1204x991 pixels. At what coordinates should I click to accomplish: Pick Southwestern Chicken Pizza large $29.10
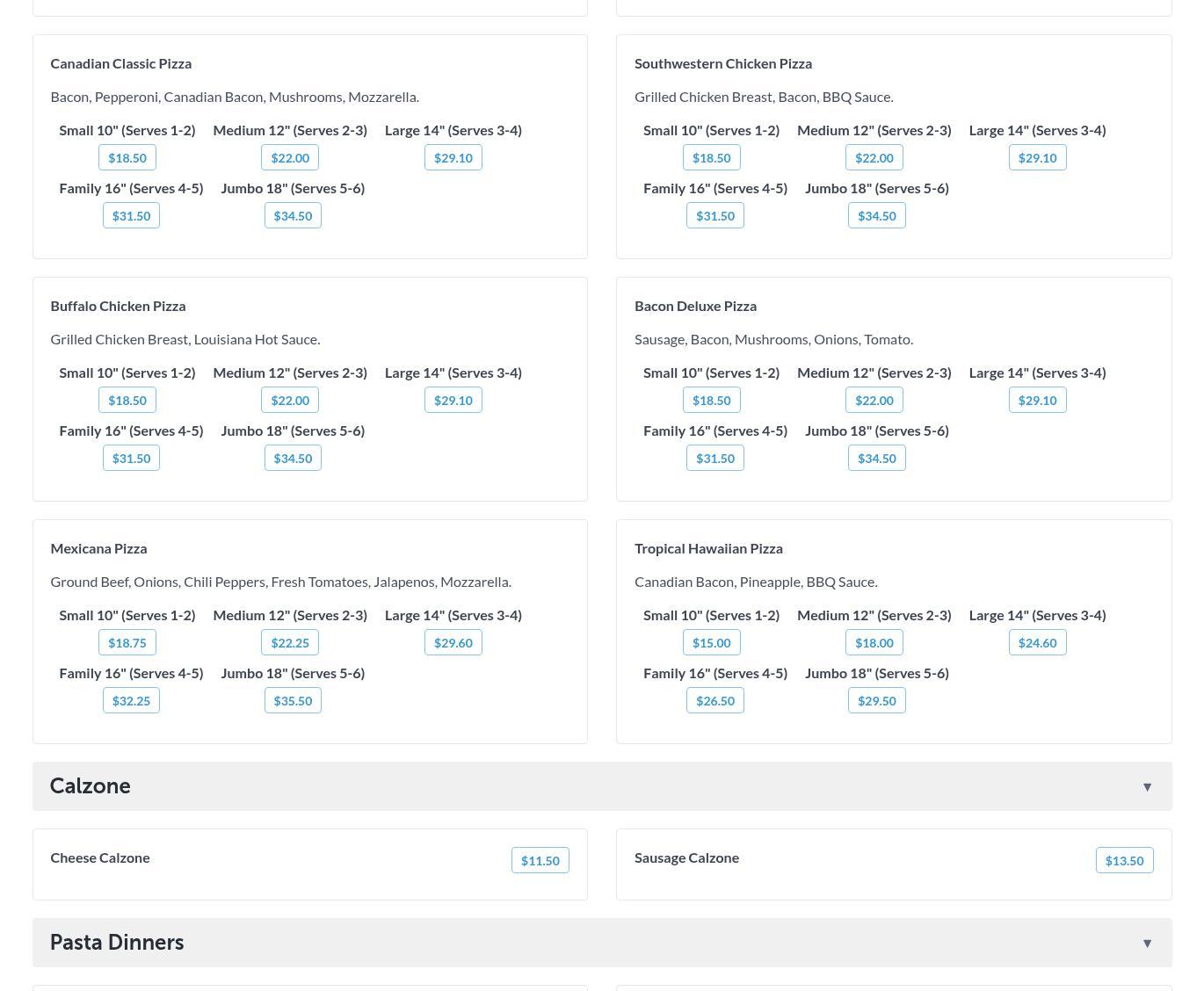click(1037, 158)
